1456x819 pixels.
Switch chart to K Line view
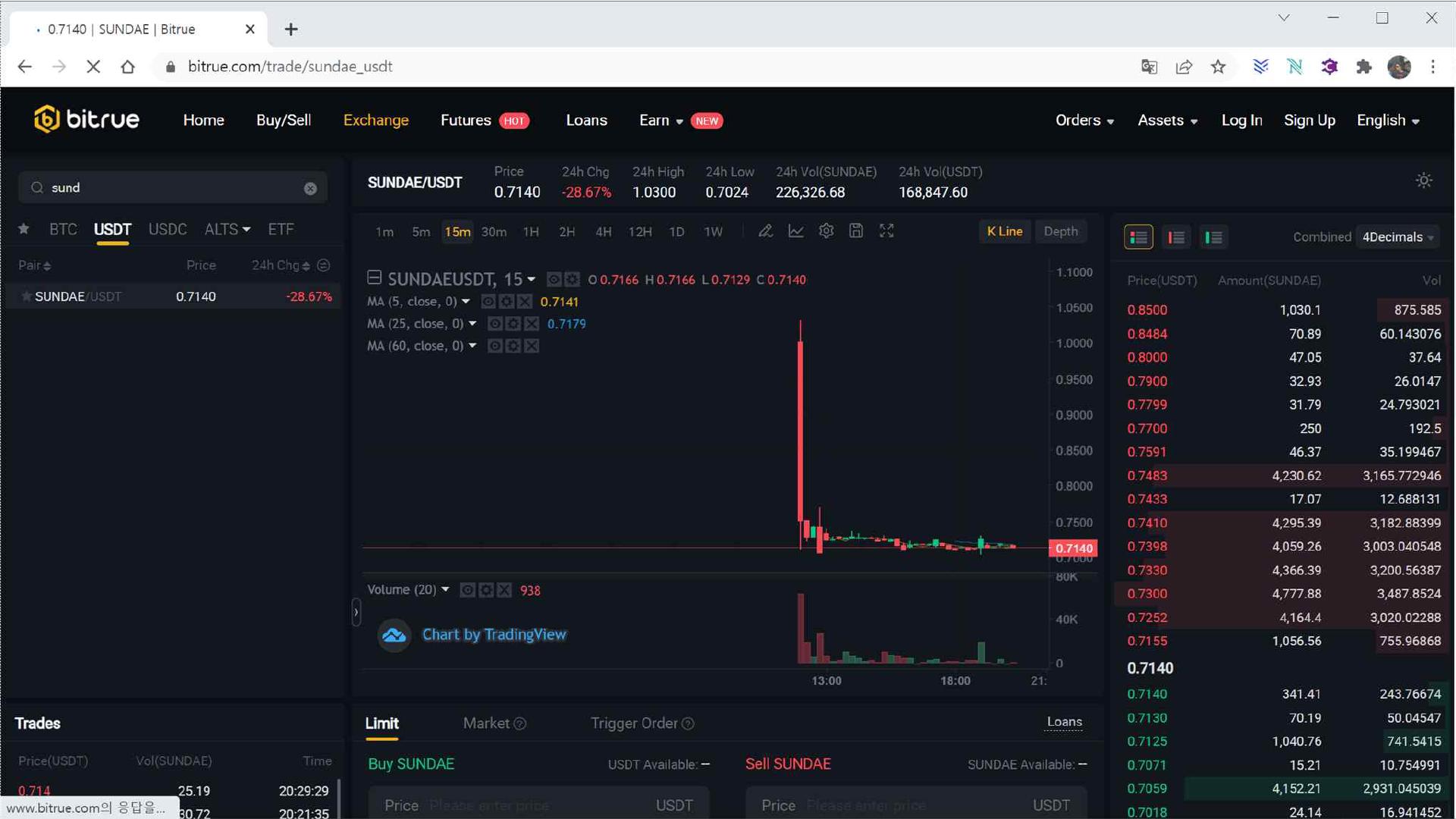(x=1005, y=231)
